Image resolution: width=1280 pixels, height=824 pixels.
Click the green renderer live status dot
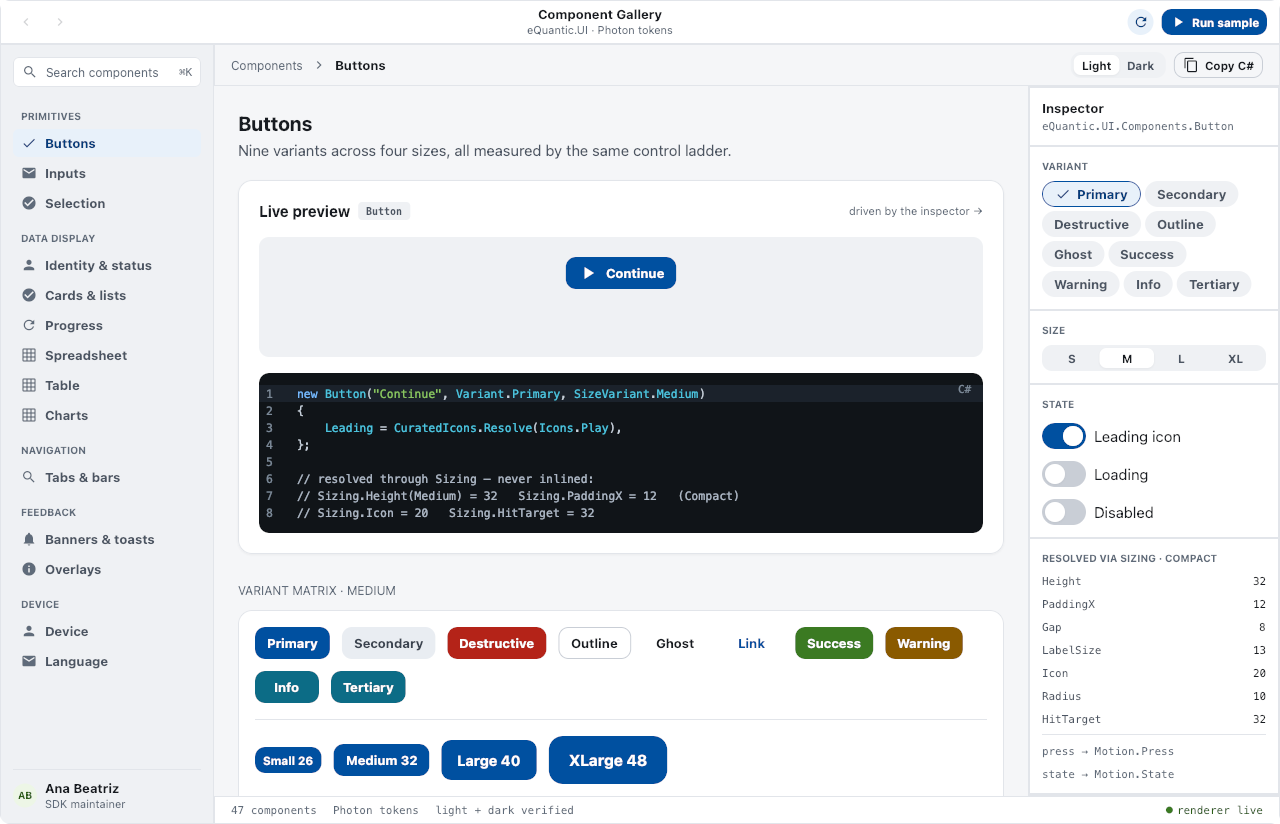[x=1169, y=810]
